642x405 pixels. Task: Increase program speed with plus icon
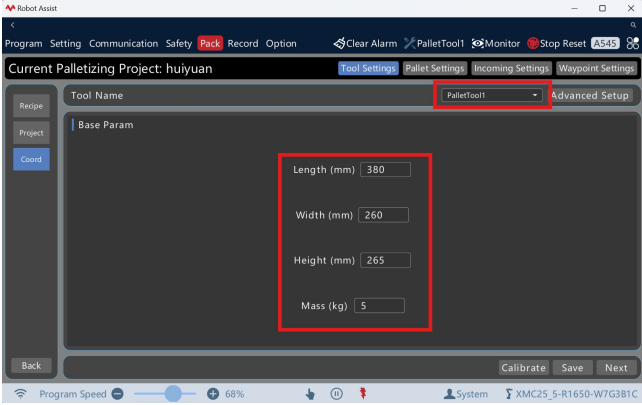(212, 394)
